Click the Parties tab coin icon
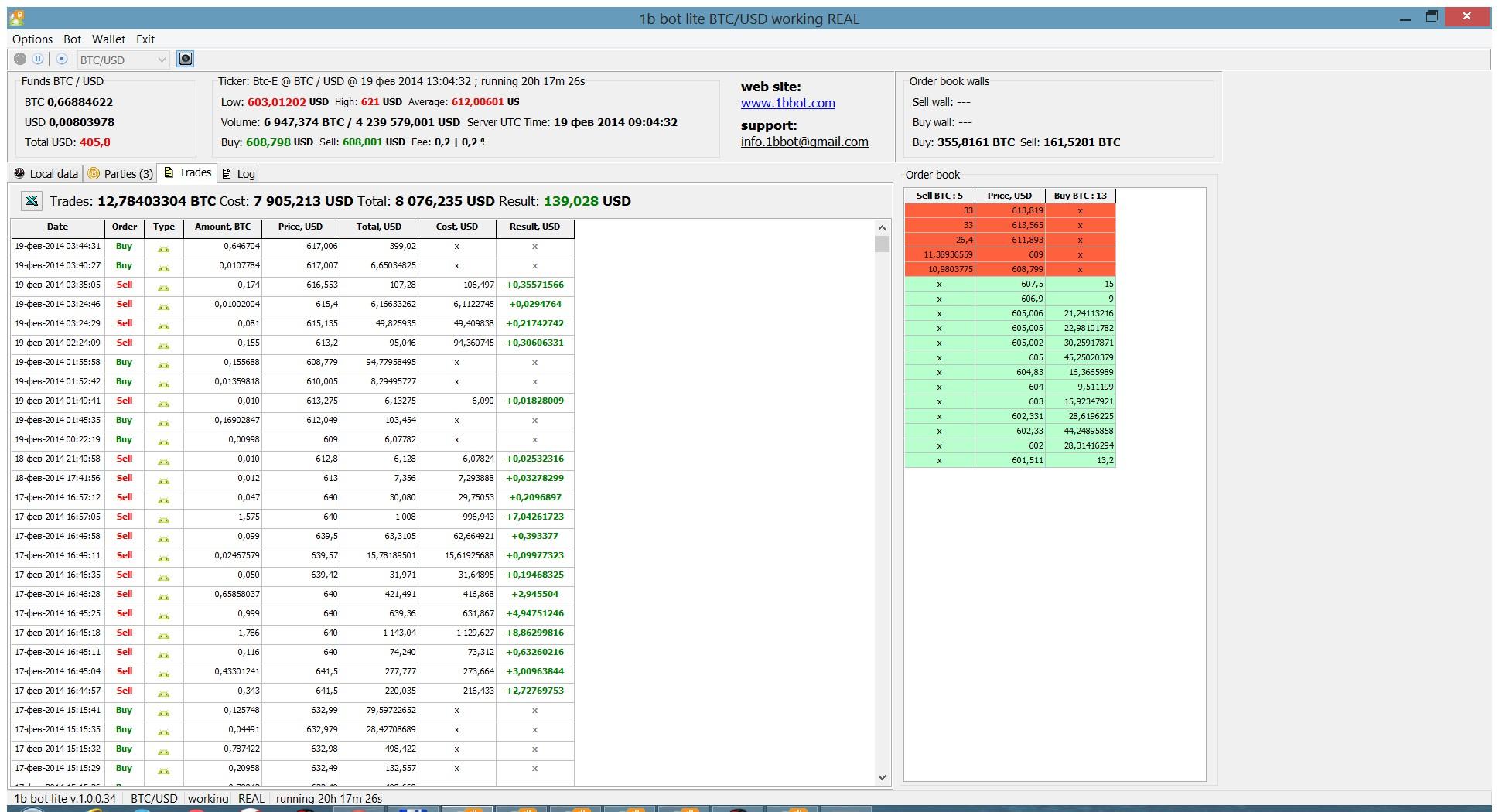This screenshot has width=1499, height=812. 94,173
